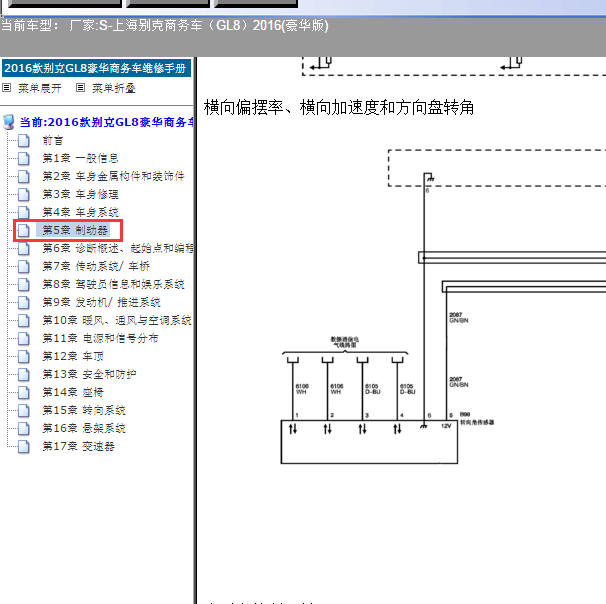Click the heading 横向偏摆率、横向加速度和方向盘转角
The height and width of the screenshot is (604, 606).
point(339,107)
